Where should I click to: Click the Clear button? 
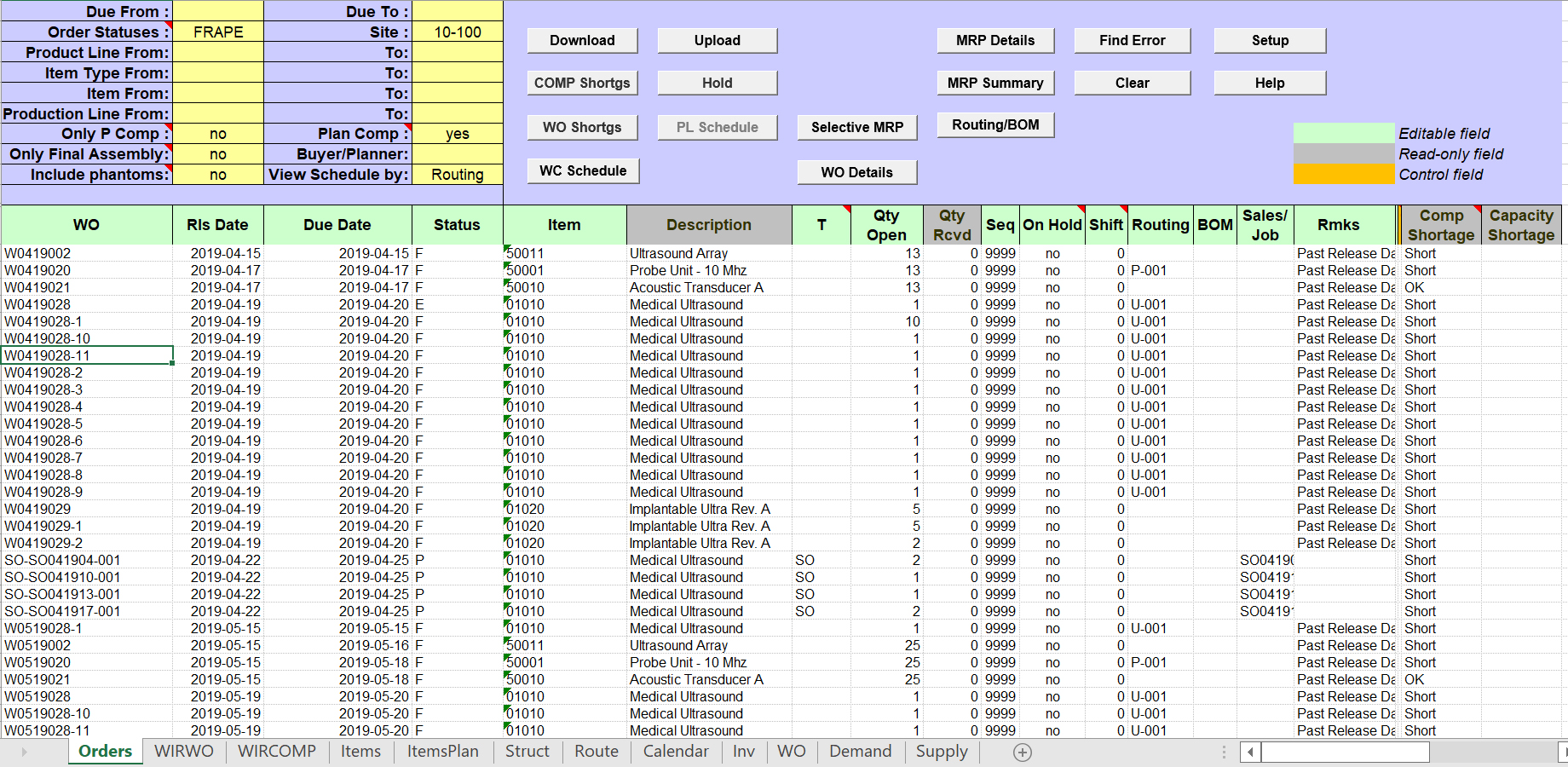click(1132, 83)
